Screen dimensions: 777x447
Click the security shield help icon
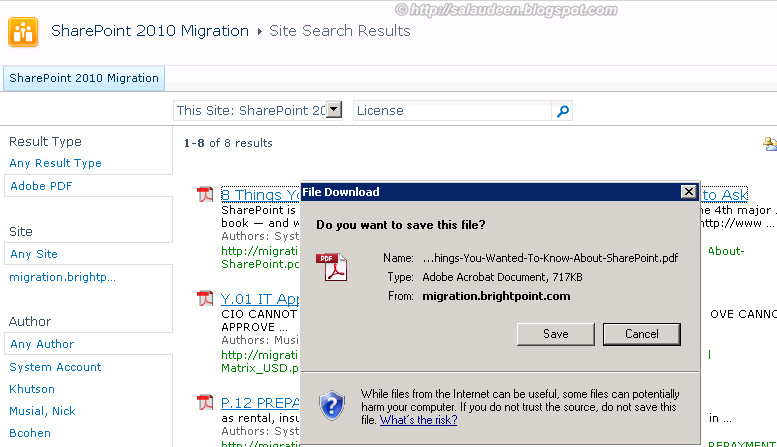pos(332,405)
